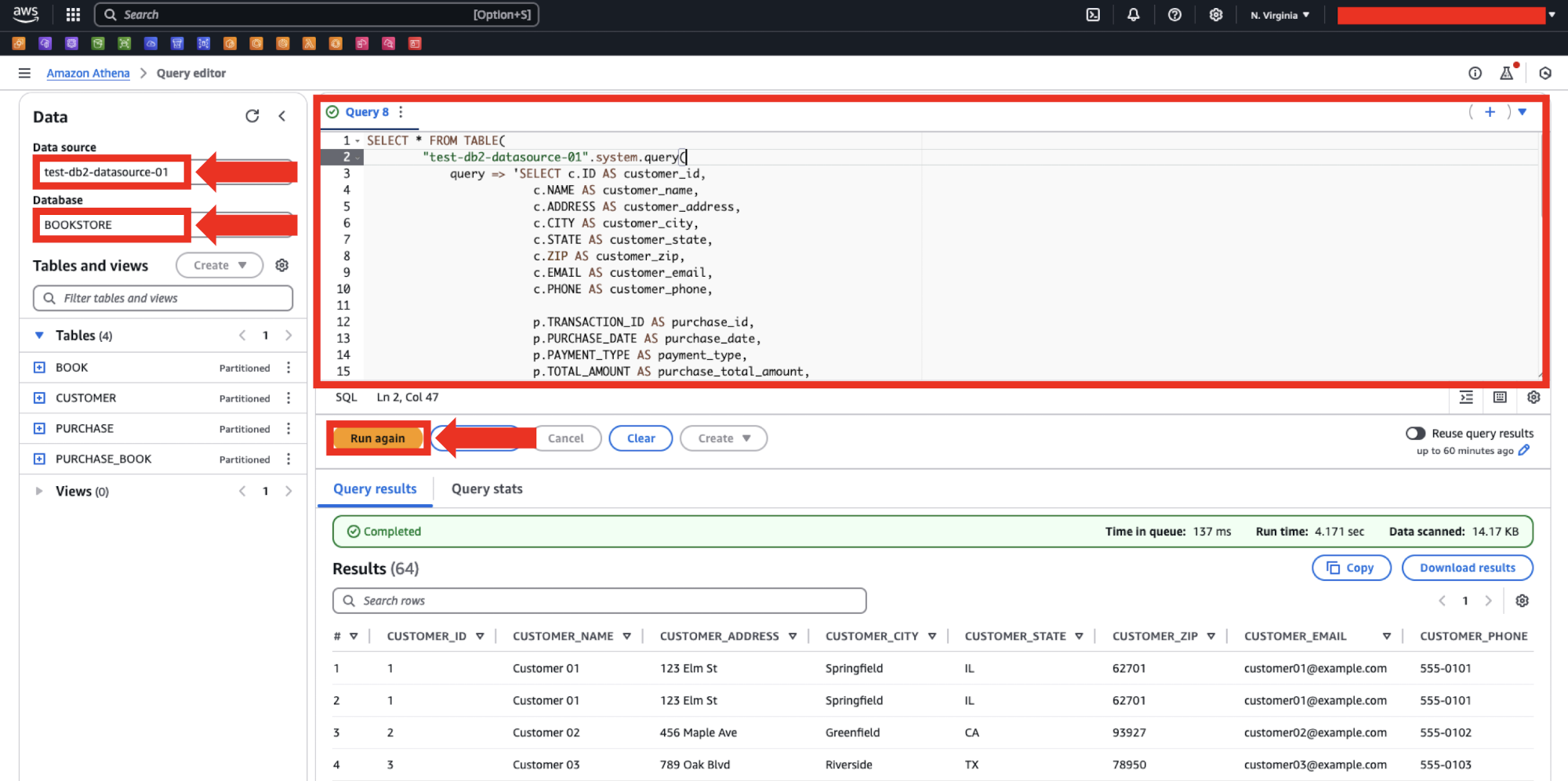
Task: Toggle Reuse query results
Action: 1415,433
